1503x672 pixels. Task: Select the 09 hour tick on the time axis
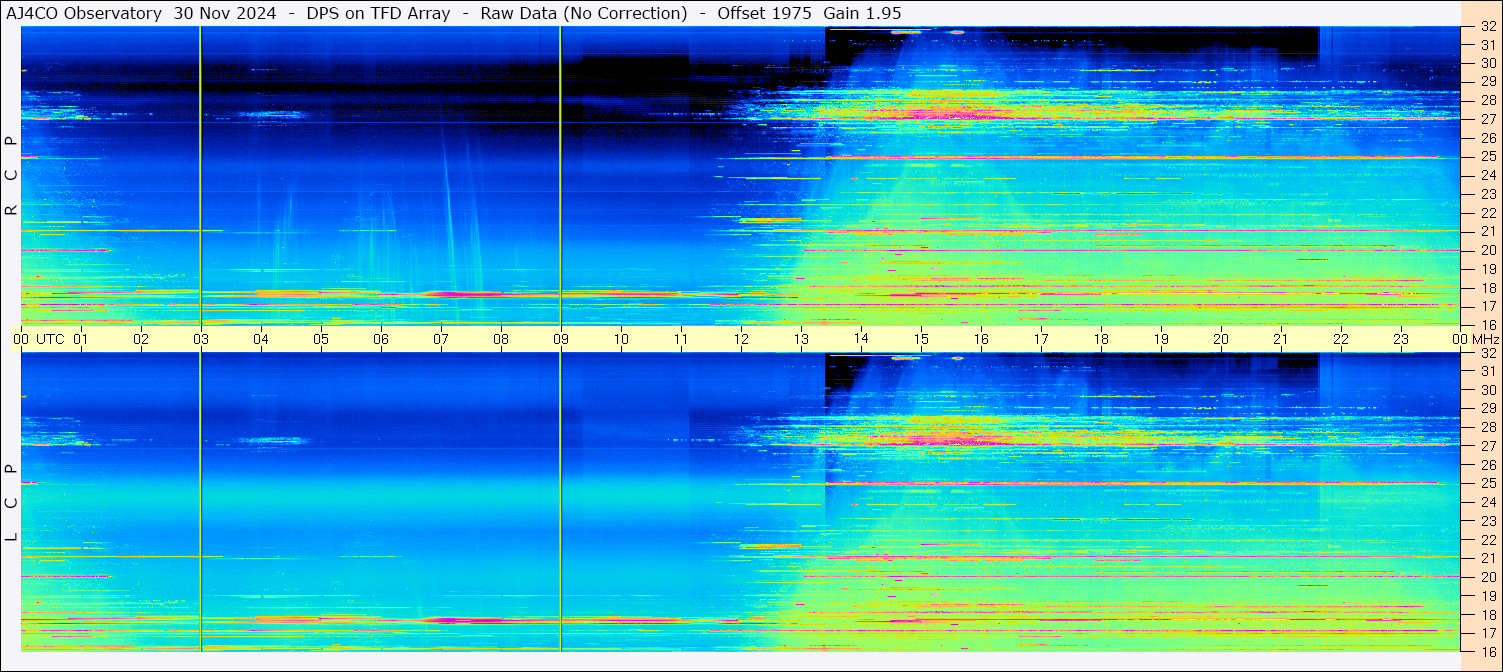[561, 339]
